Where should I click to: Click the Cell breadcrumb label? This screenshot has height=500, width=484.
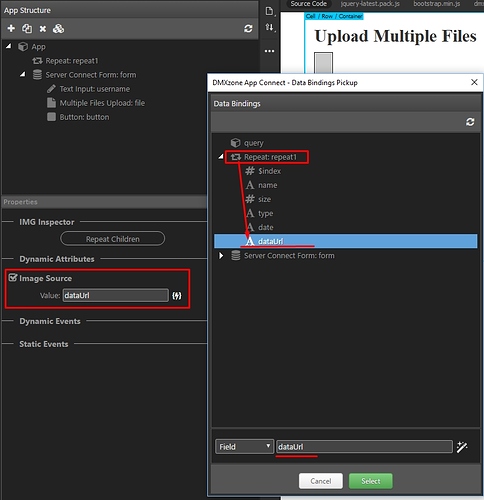(x=311, y=16)
